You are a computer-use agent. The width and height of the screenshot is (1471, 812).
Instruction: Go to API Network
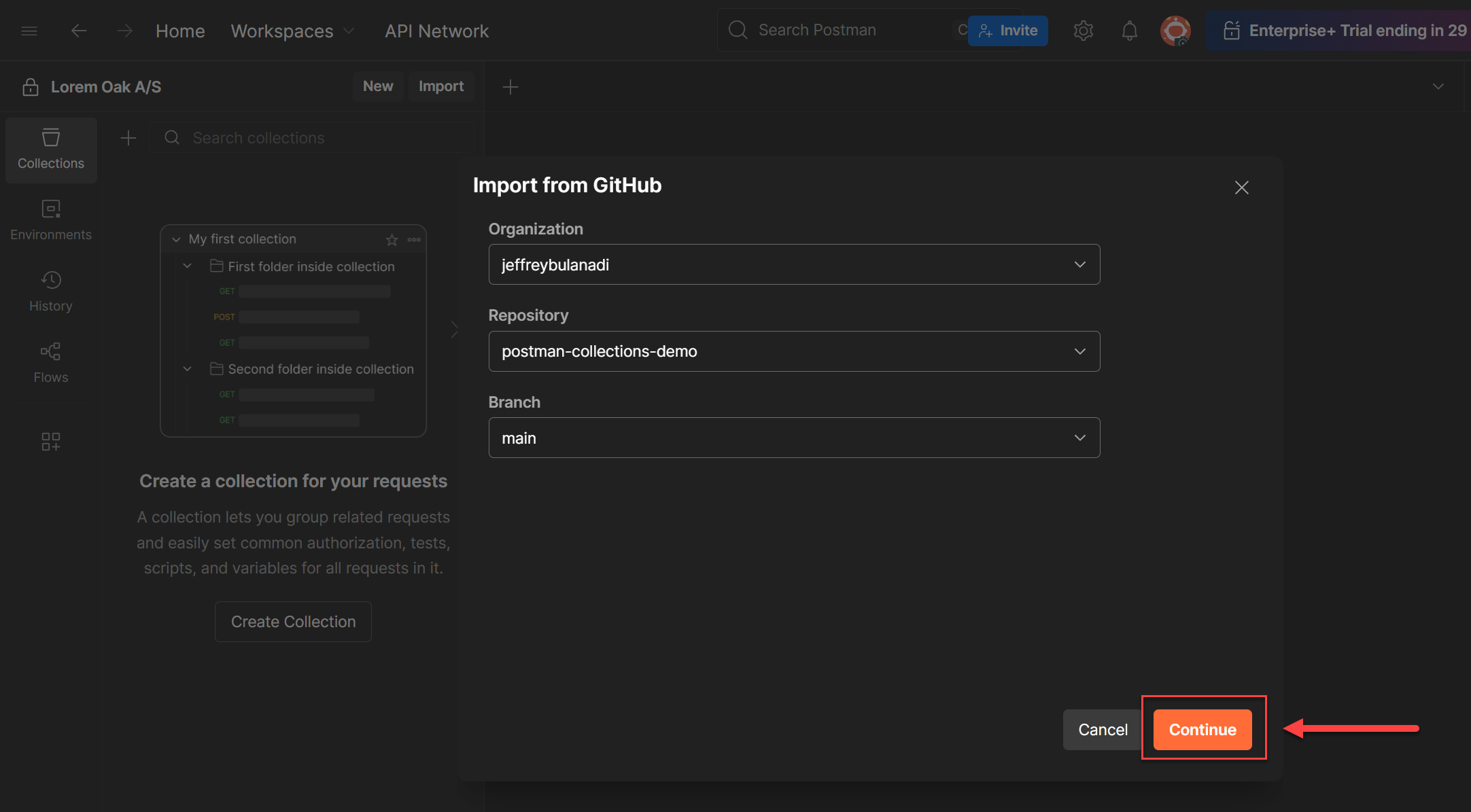436,31
